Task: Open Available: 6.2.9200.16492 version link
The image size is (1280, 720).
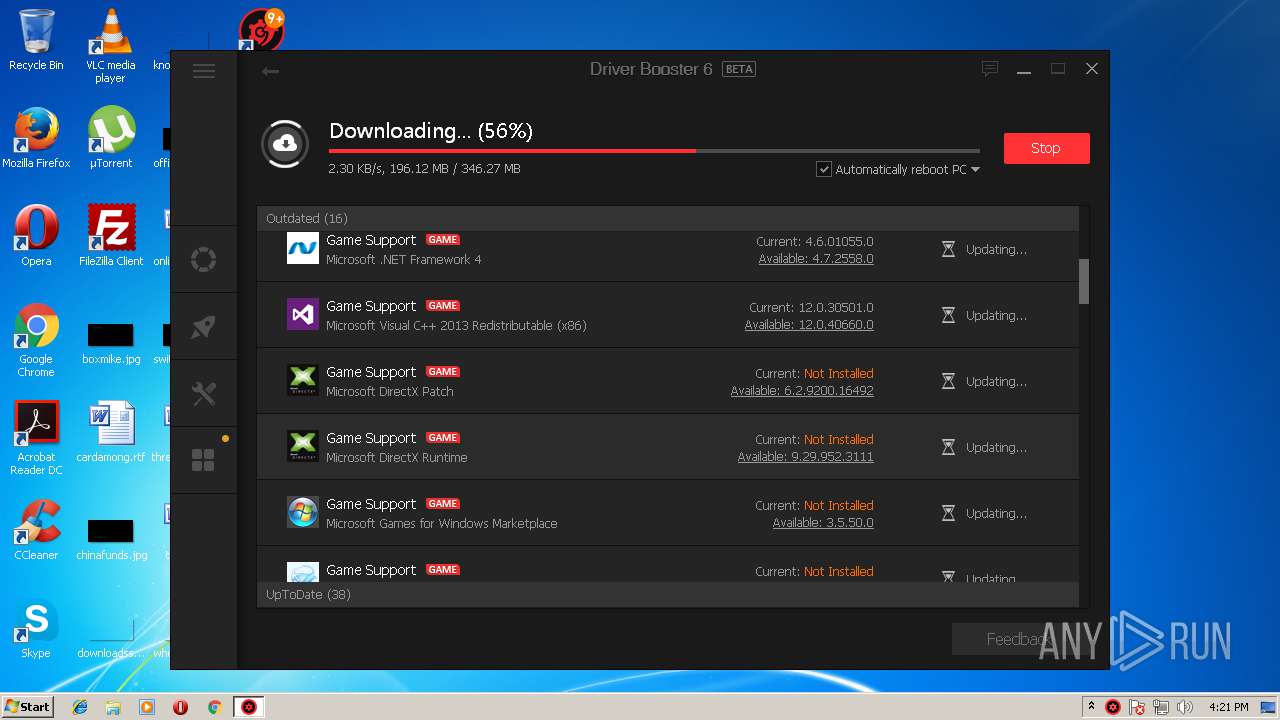Action: pos(802,391)
